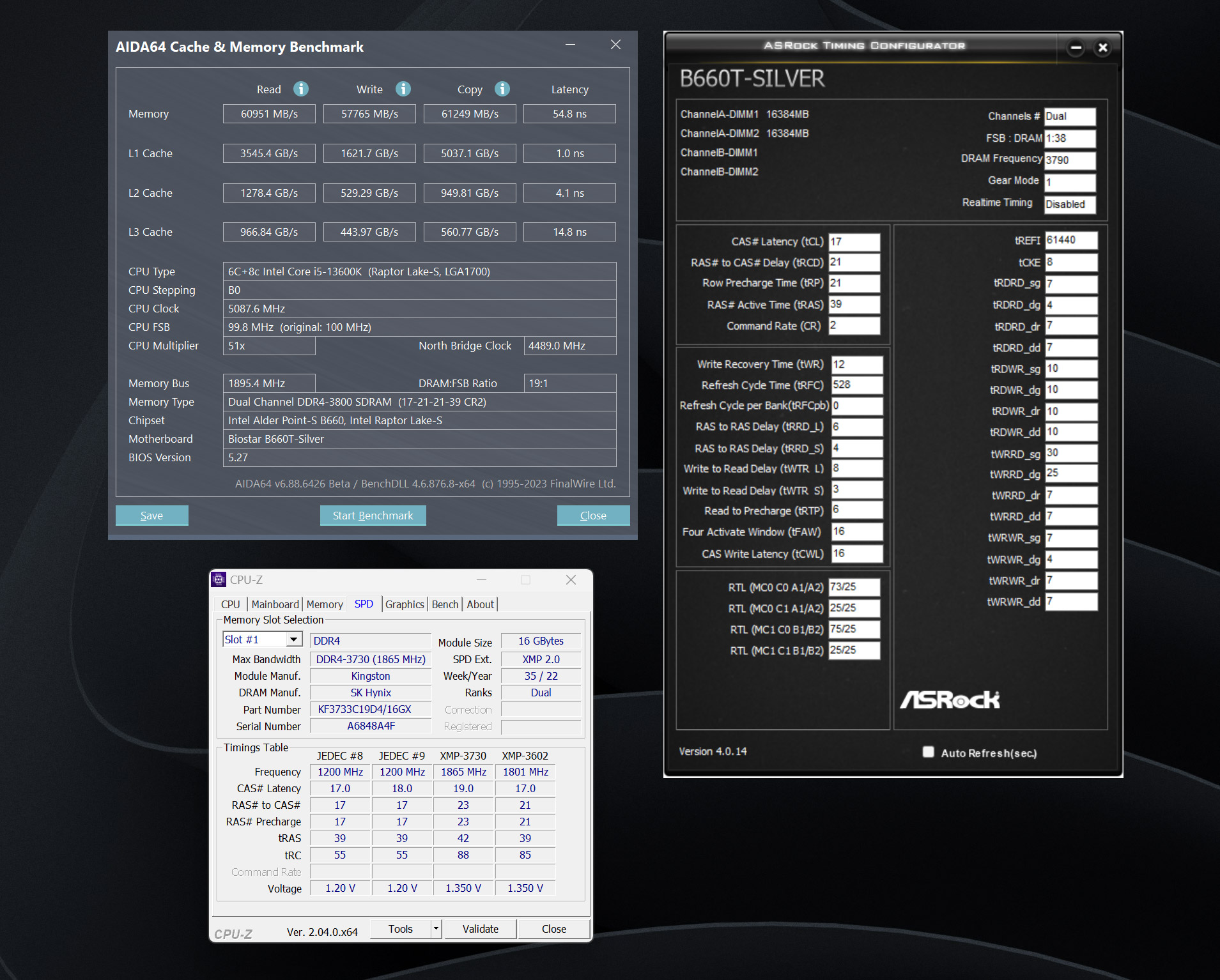Close the ASRock Timing Configurator window
The width and height of the screenshot is (1220, 980).
pos(1102,47)
